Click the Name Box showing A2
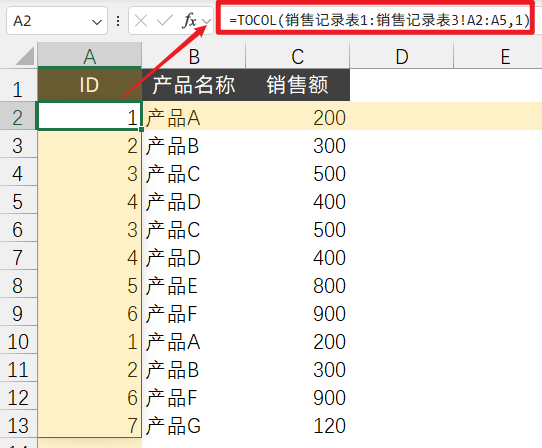Screen dimensions: 542x448 [x=57, y=21]
